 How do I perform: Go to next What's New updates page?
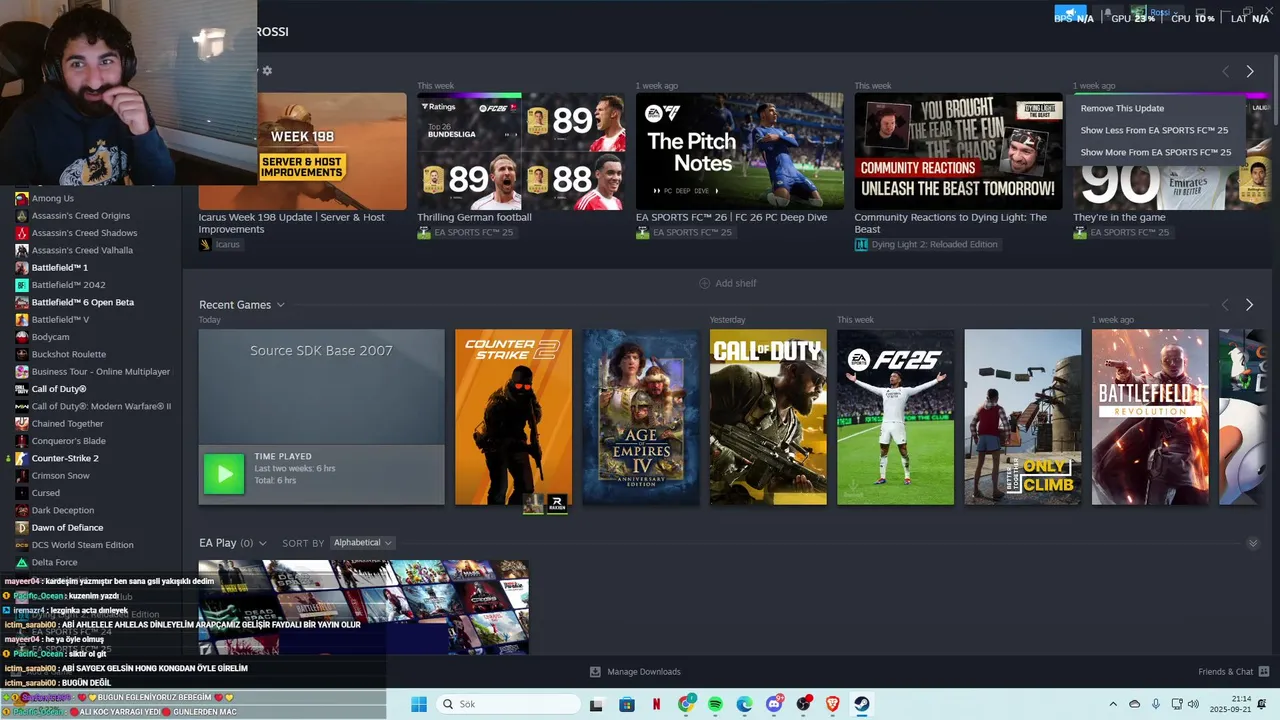pyautogui.click(x=1249, y=71)
